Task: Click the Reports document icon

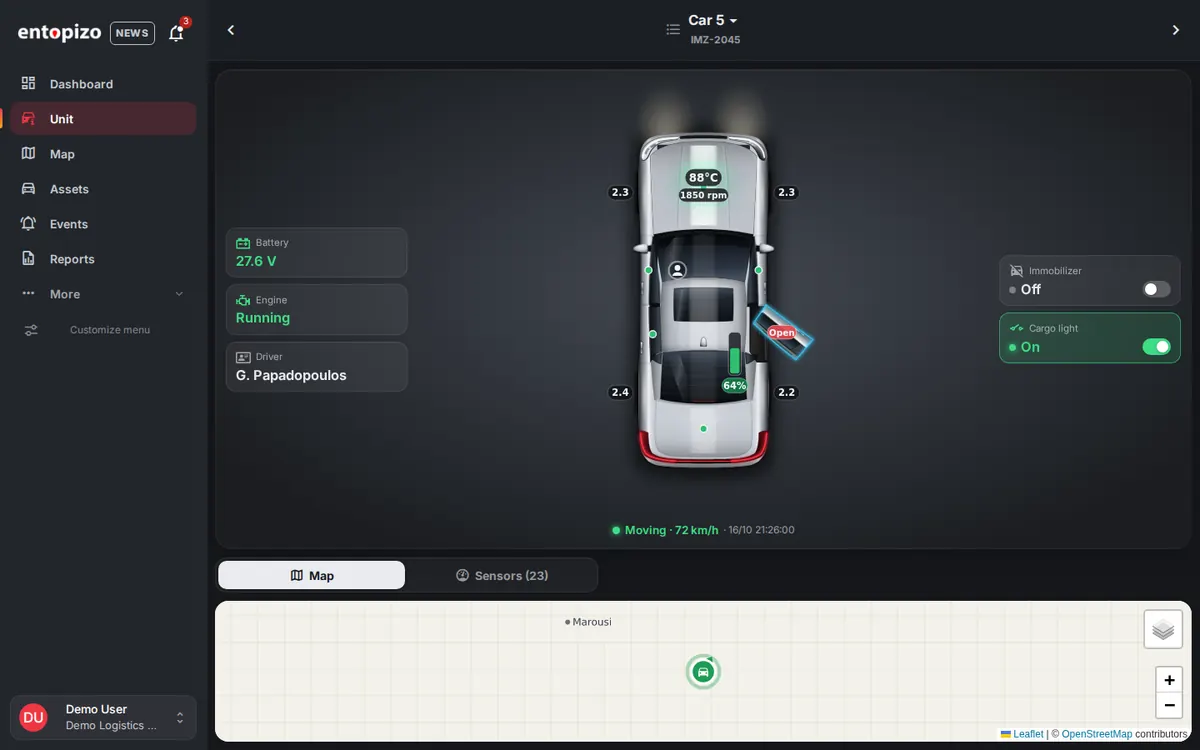Action: click(28, 259)
